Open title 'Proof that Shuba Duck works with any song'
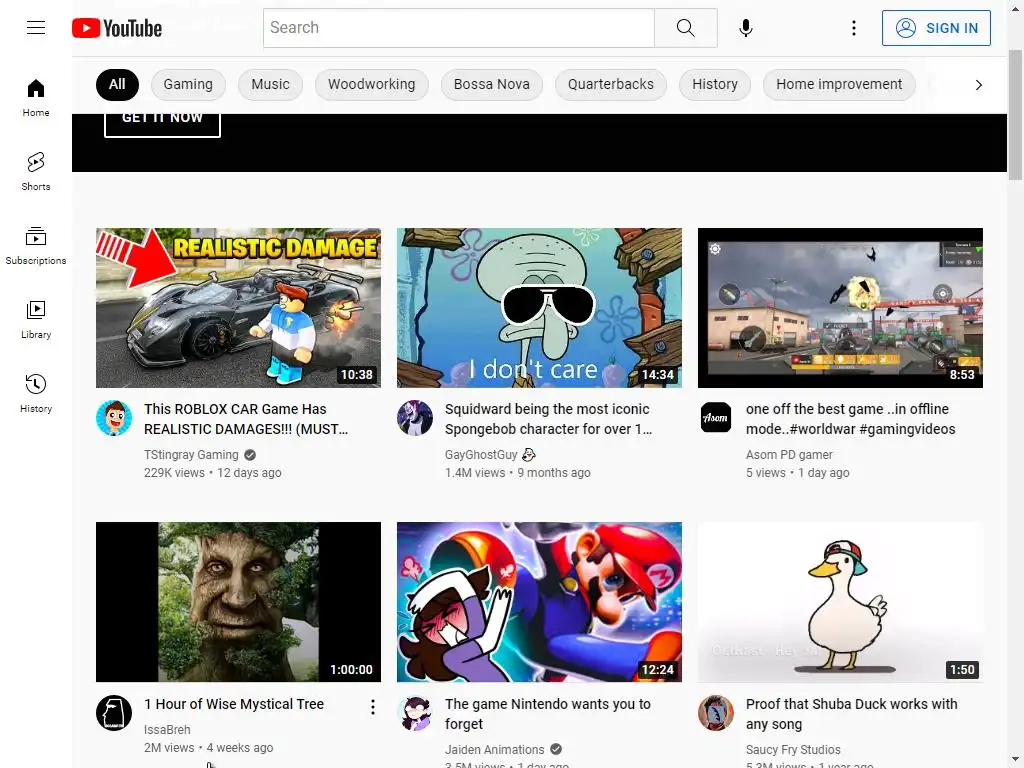 pyautogui.click(x=852, y=714)
